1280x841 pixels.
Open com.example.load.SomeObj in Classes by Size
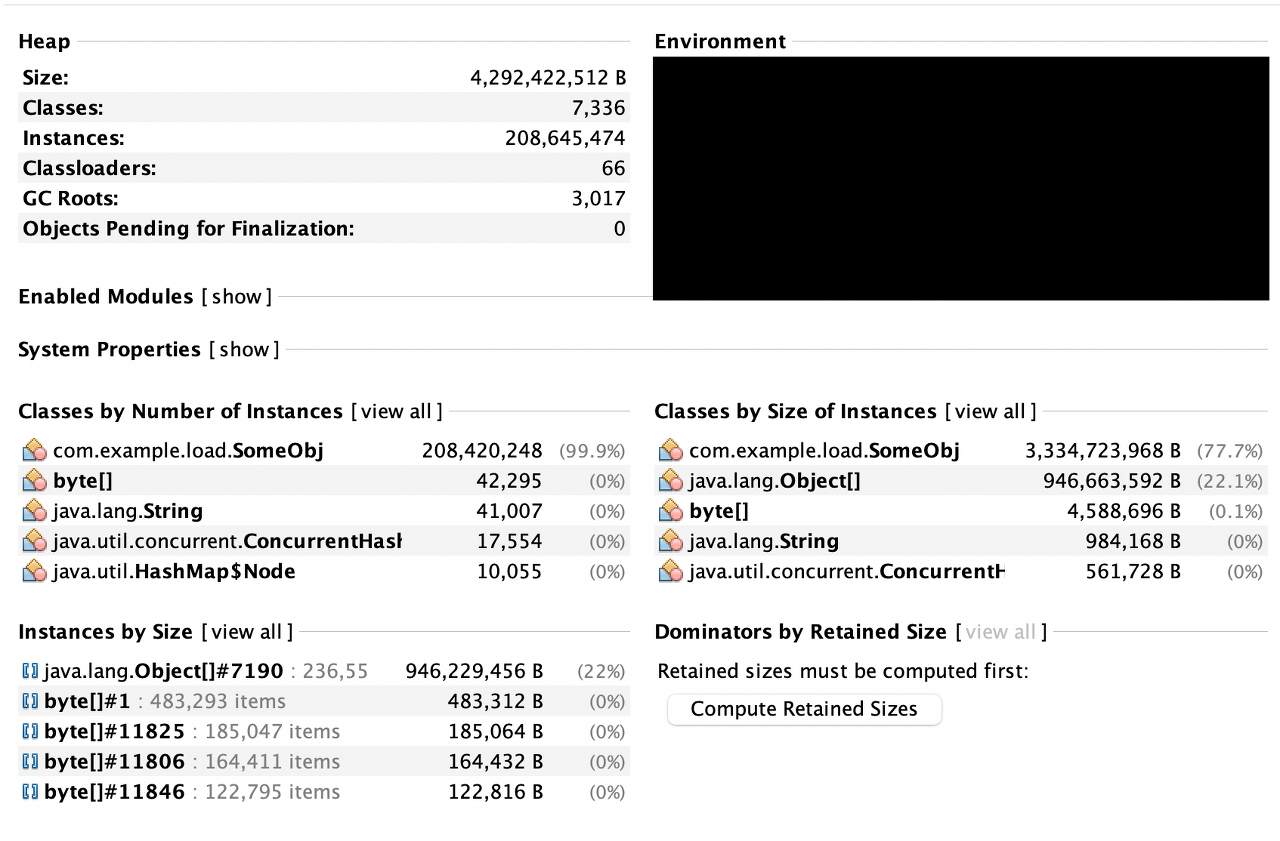point(824,451)
